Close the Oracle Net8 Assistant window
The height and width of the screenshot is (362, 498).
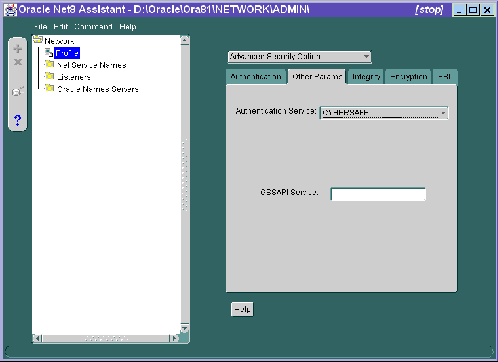coord(487,10)
